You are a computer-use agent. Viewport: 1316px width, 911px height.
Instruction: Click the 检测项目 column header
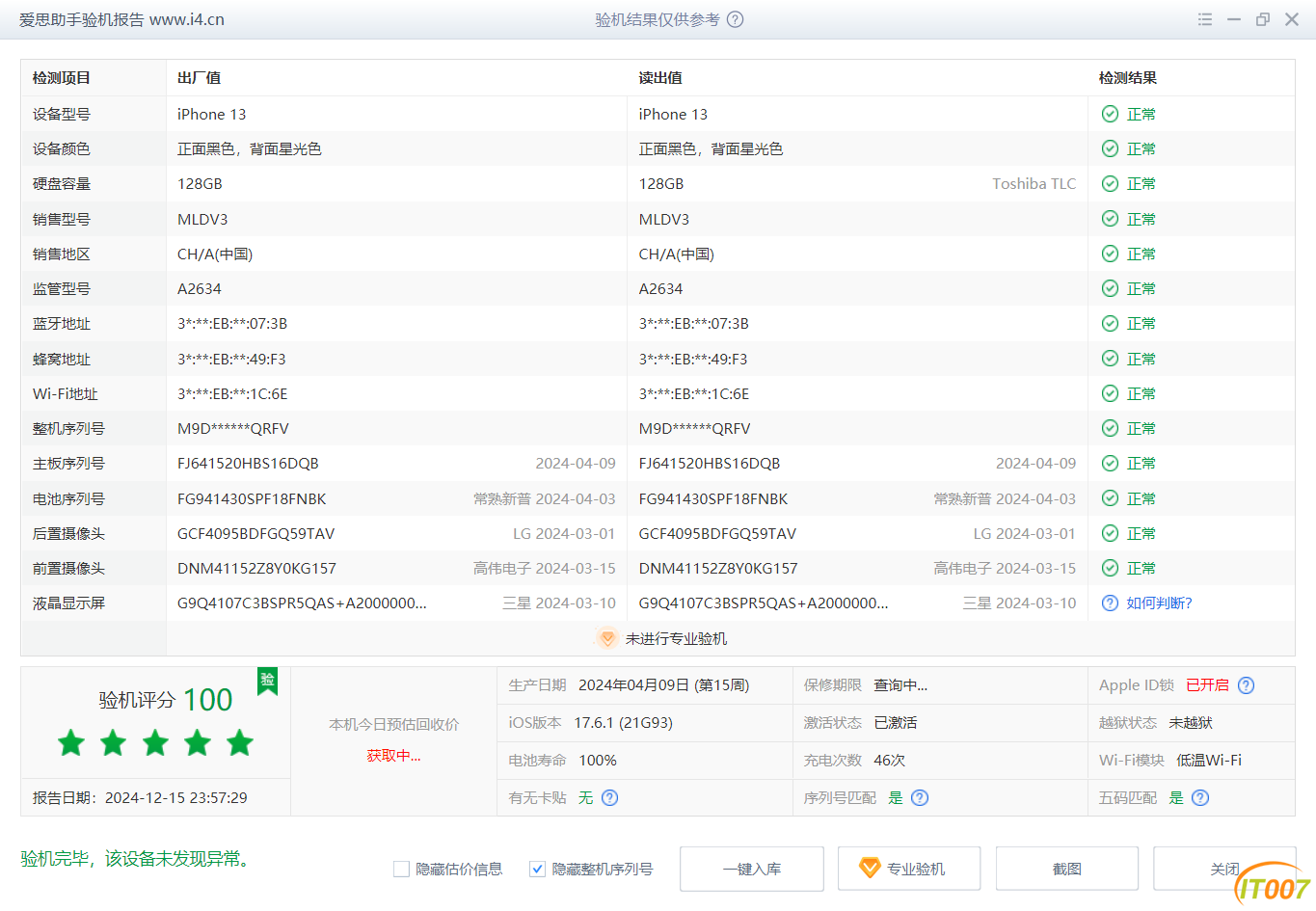click(x=62, y=78)
